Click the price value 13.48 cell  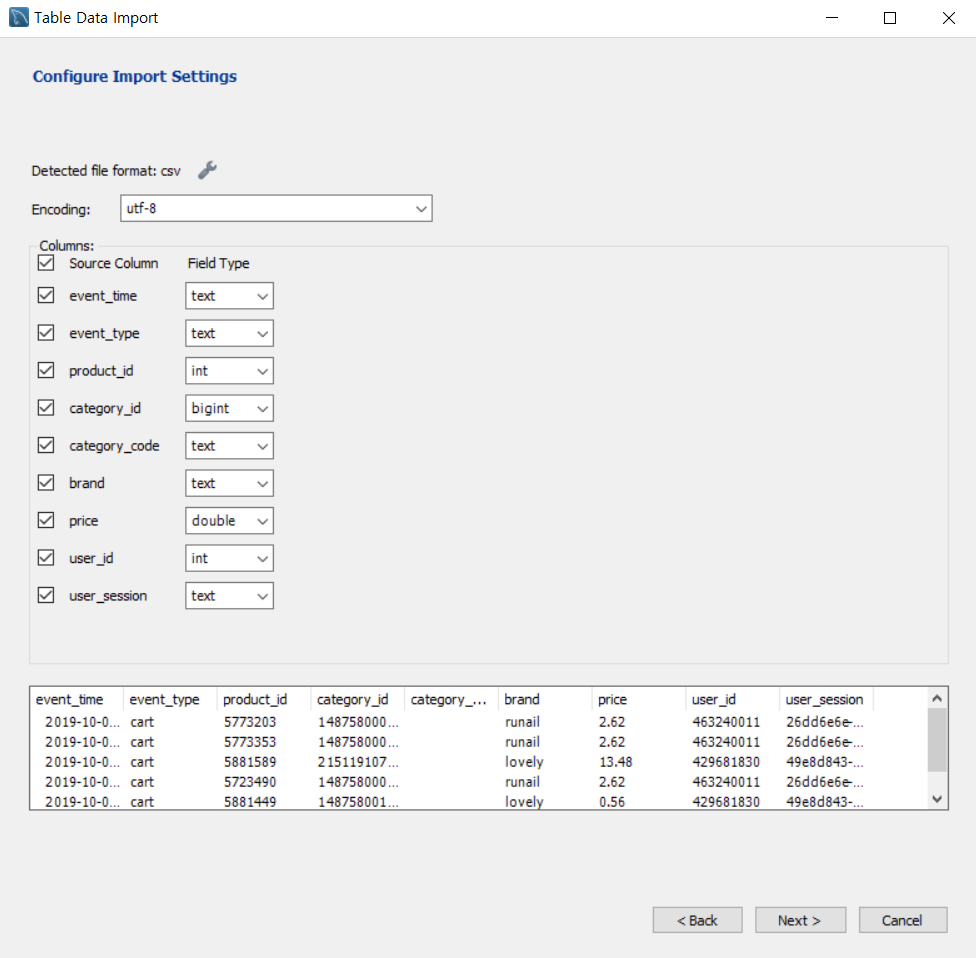point(616,762)
